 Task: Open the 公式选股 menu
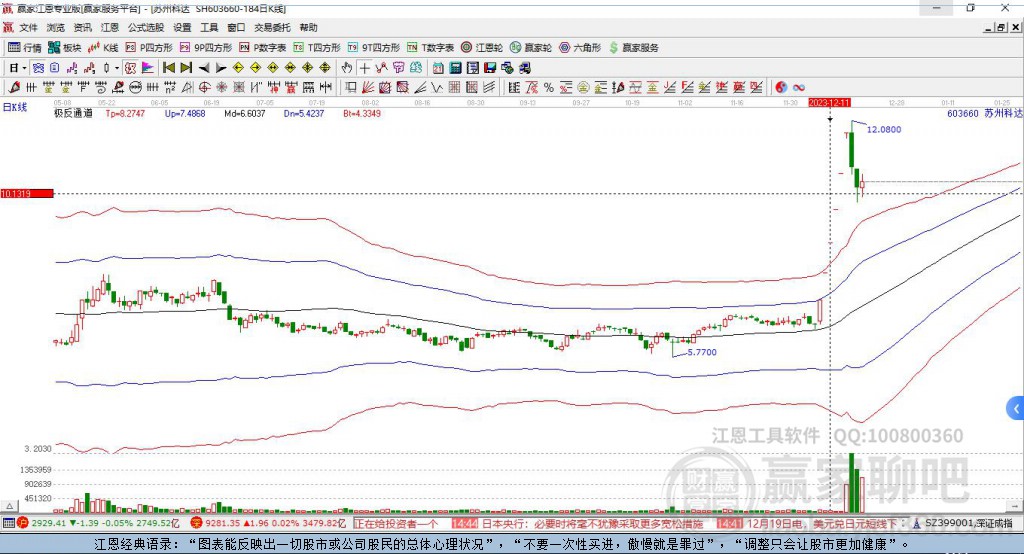(146, 27)
